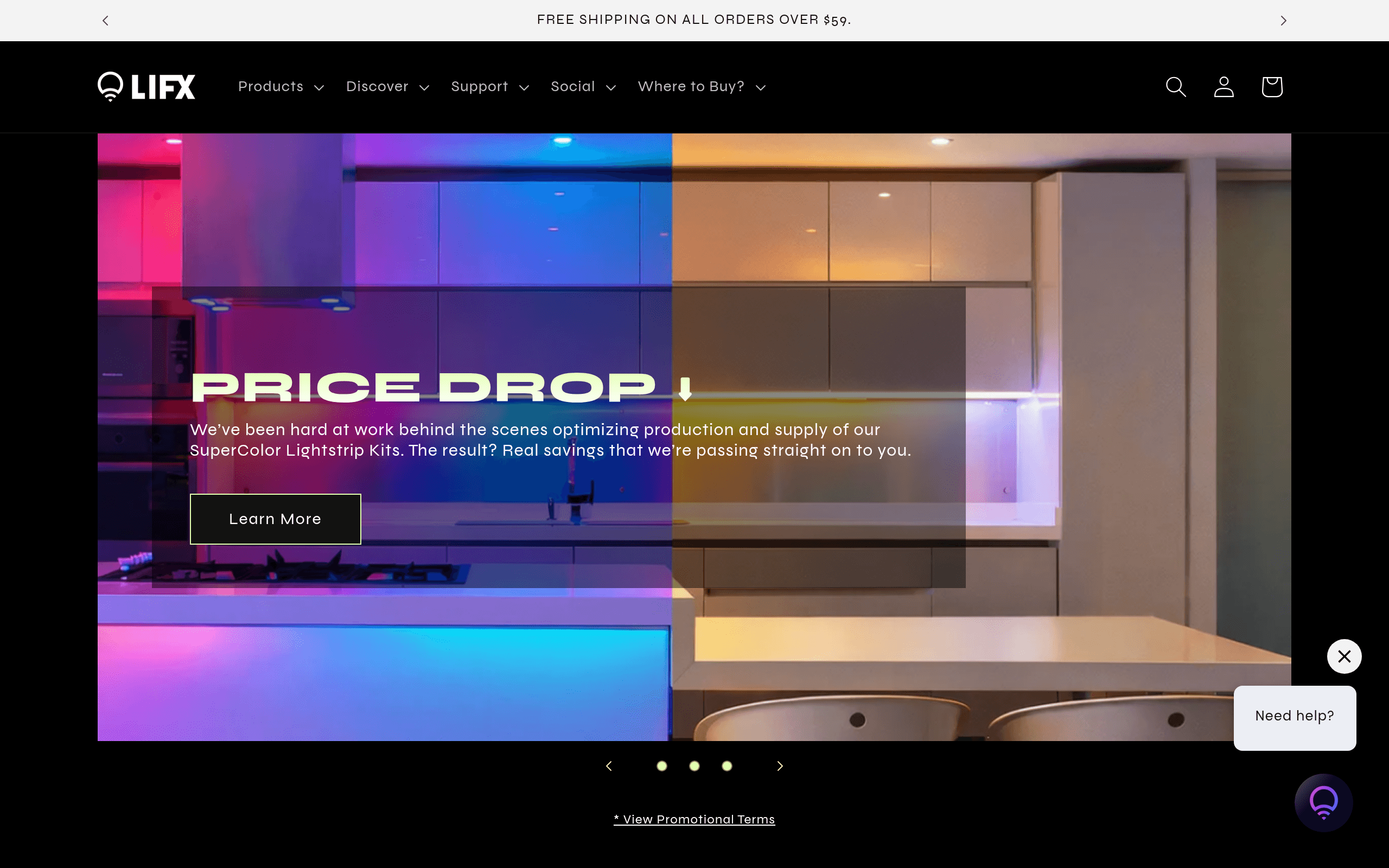Screen dimensions: 1389x868
Task: Expand the Support menu
Action: (x=489, y=87)
